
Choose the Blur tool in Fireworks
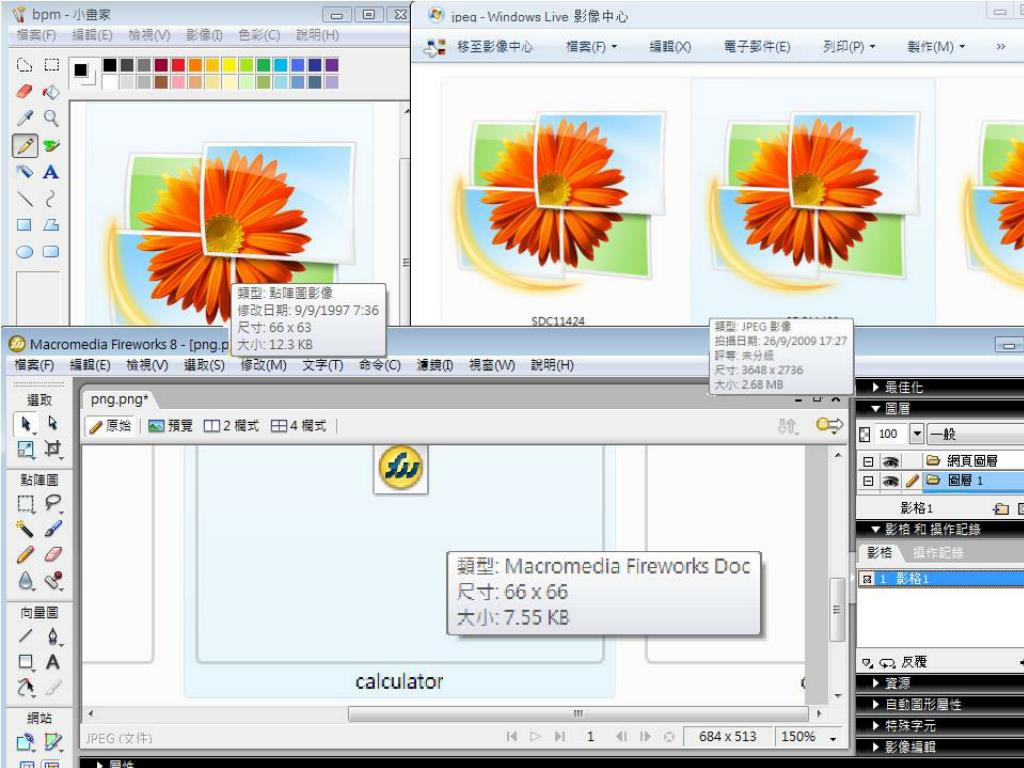(x=25, y=581)
